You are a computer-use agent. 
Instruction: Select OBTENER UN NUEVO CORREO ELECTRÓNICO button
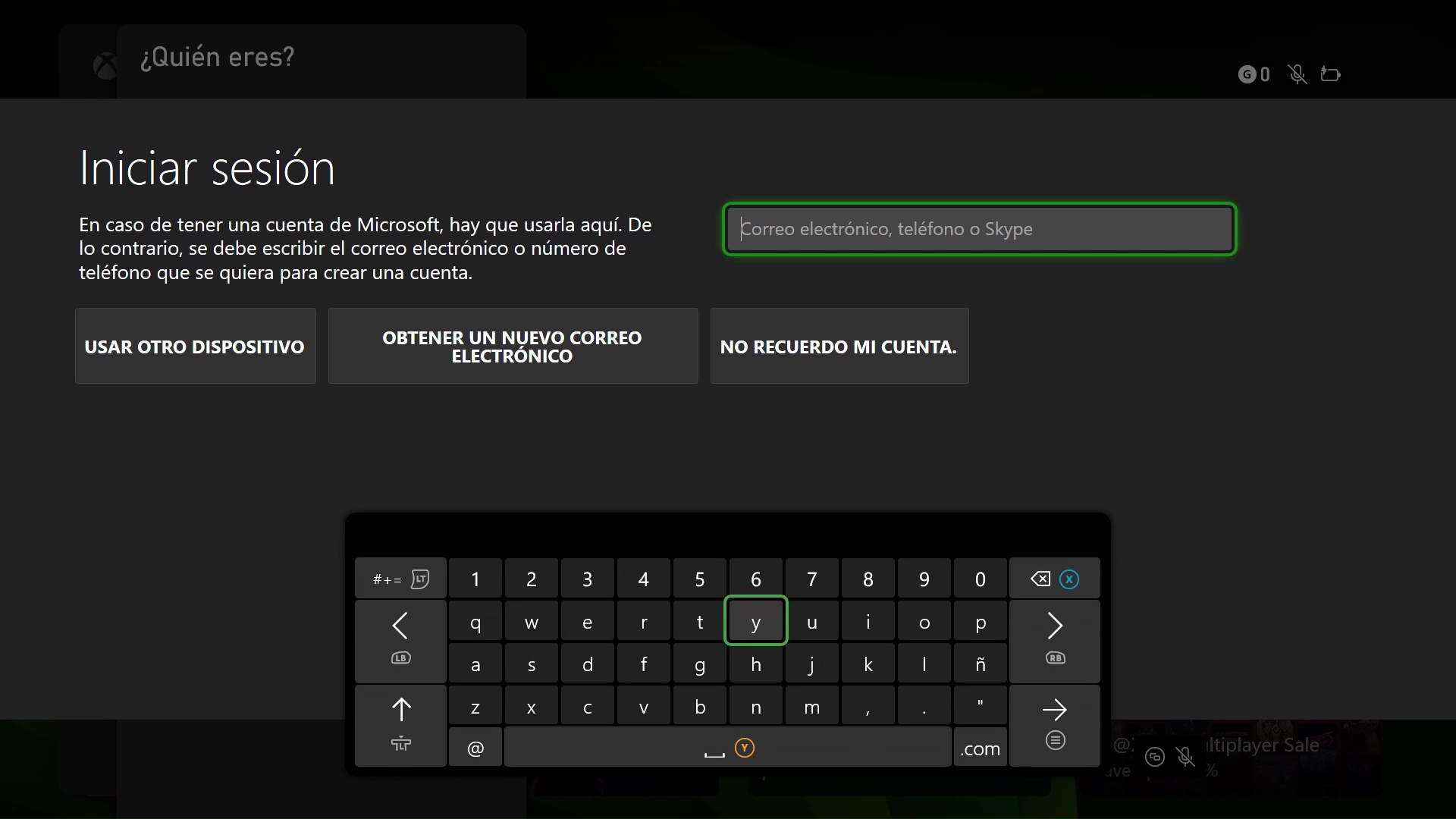pyautogui.click(x=513, y=346)
